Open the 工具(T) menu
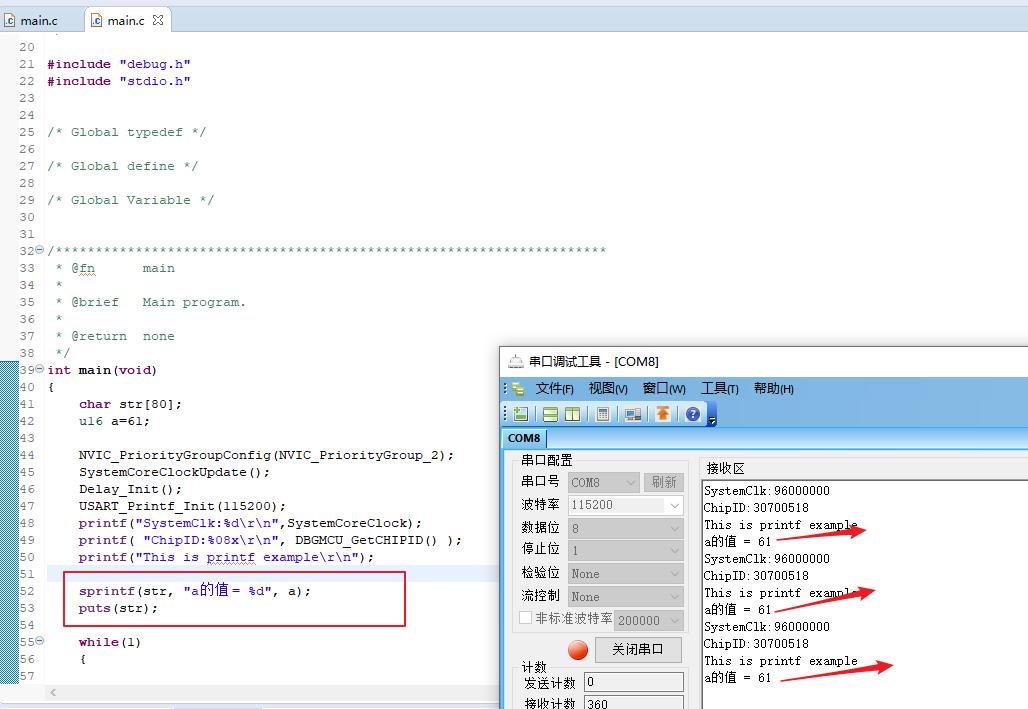The height and width of the screenshot is (709, 1028). tap(719, 388)
